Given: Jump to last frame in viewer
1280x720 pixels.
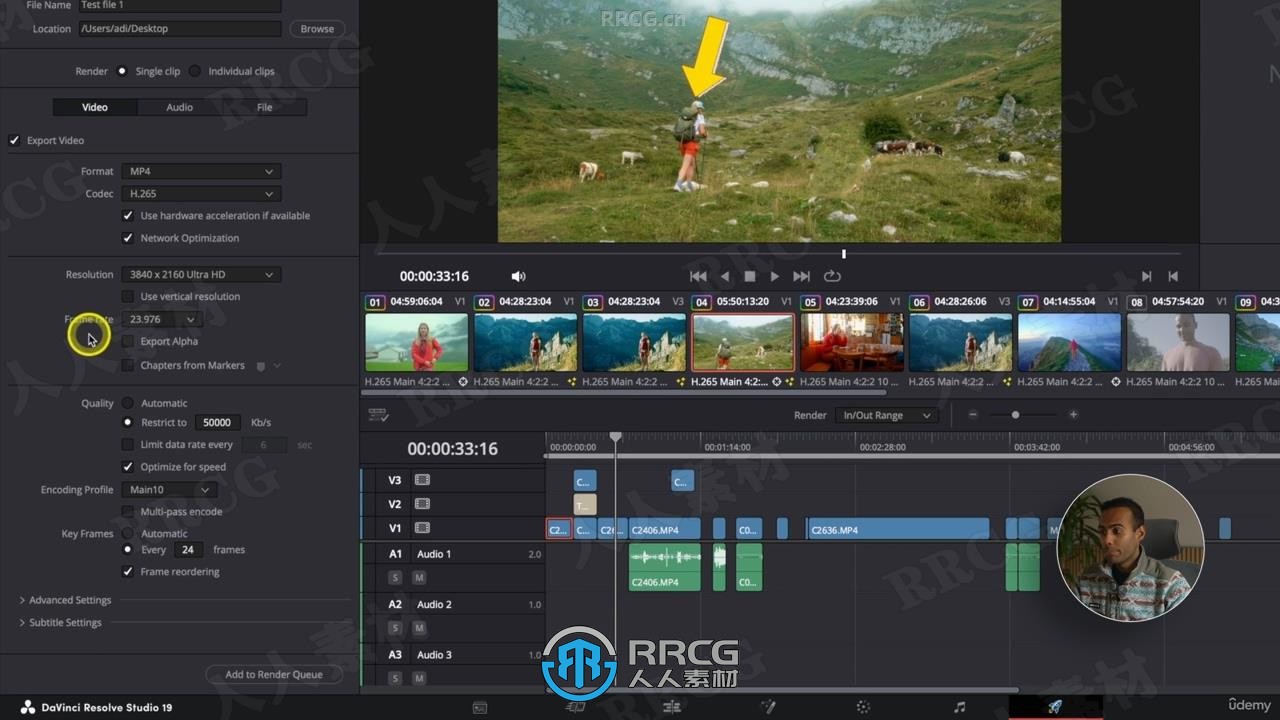Looking at the screenshot, I should coord(801,276).
